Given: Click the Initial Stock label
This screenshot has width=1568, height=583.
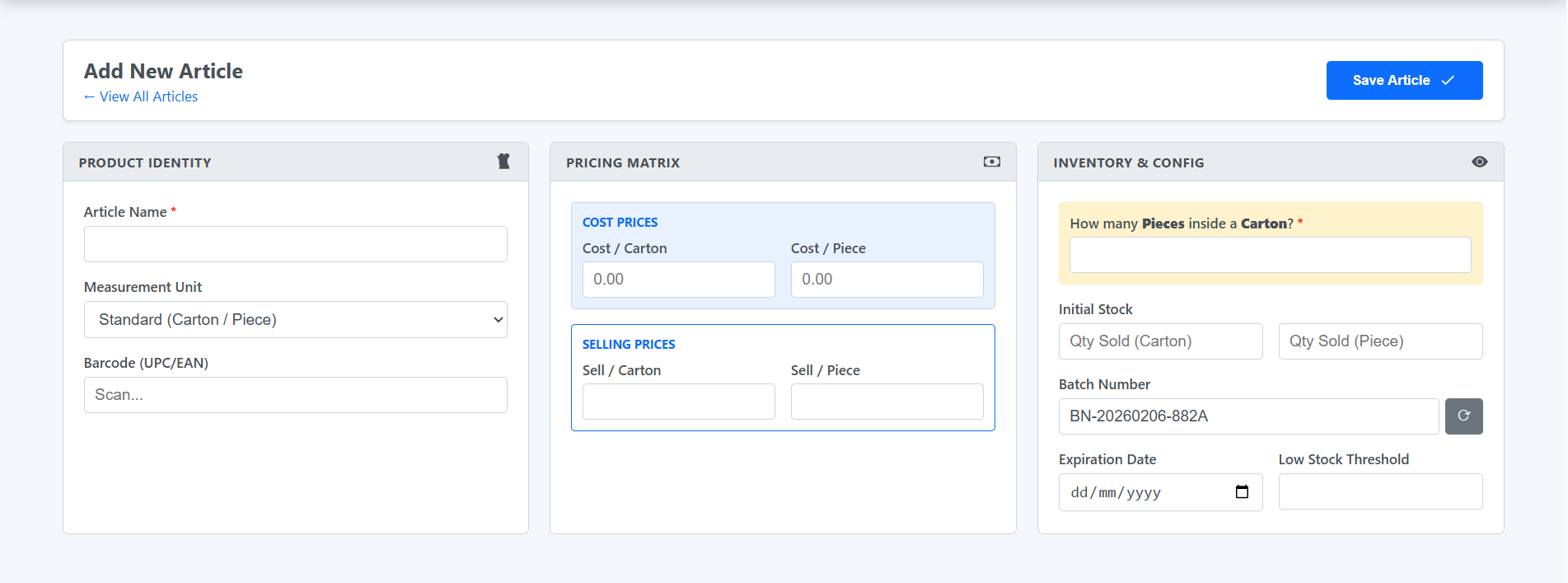Looking at the screenshot, I should pos(1096,309).
